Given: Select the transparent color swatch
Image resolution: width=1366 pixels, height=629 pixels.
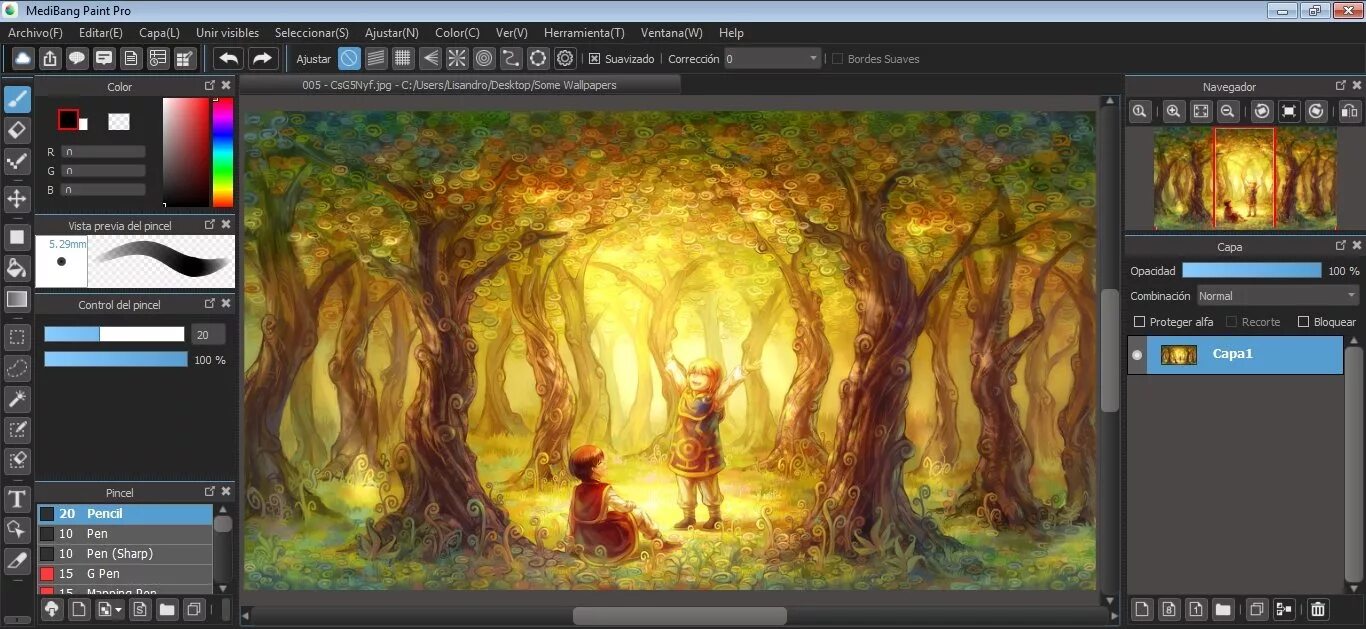Looking at the screenshot, I should pos(119,121).
